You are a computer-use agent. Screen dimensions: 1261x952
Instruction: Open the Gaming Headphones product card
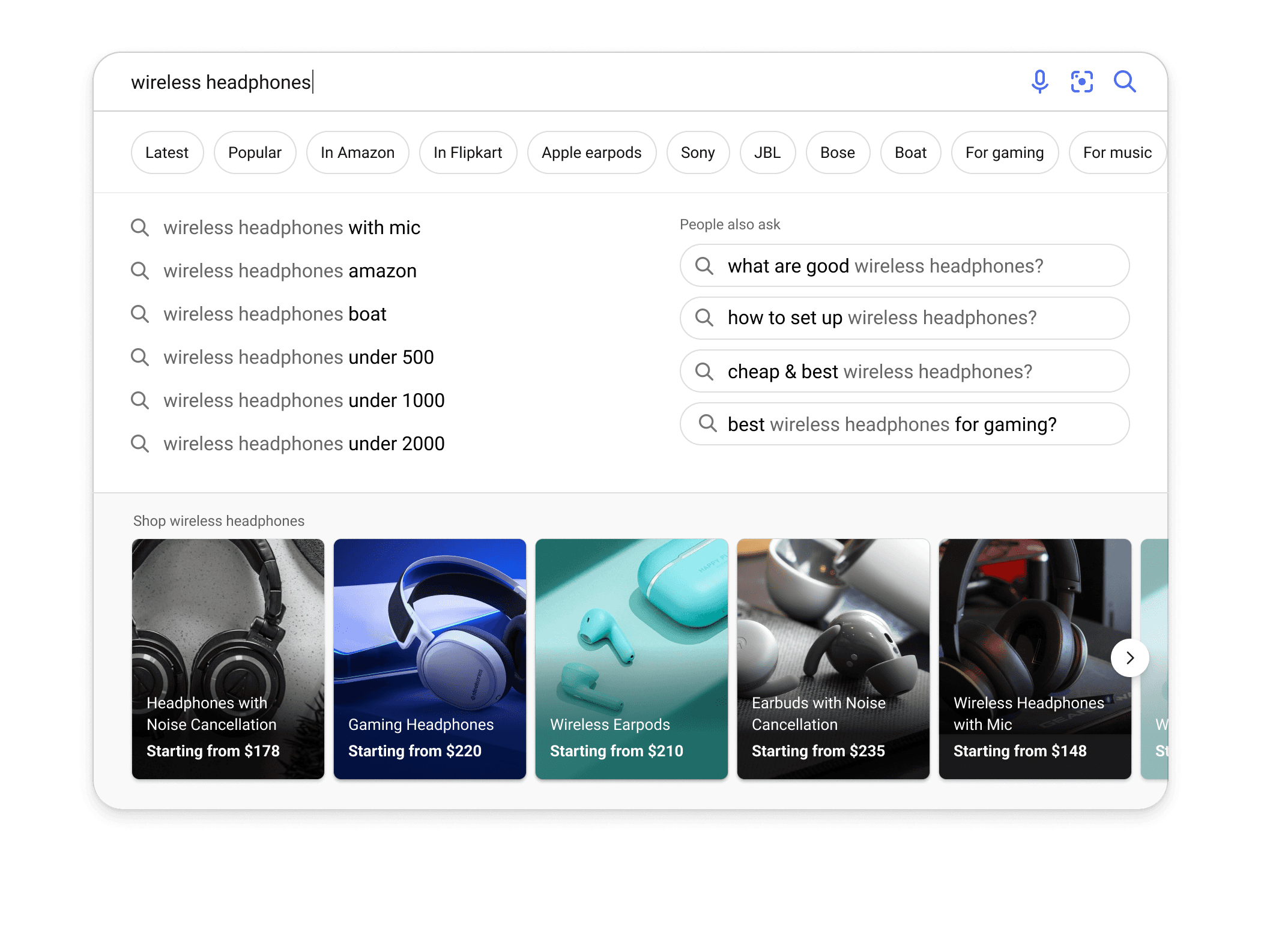coord(429,658)
